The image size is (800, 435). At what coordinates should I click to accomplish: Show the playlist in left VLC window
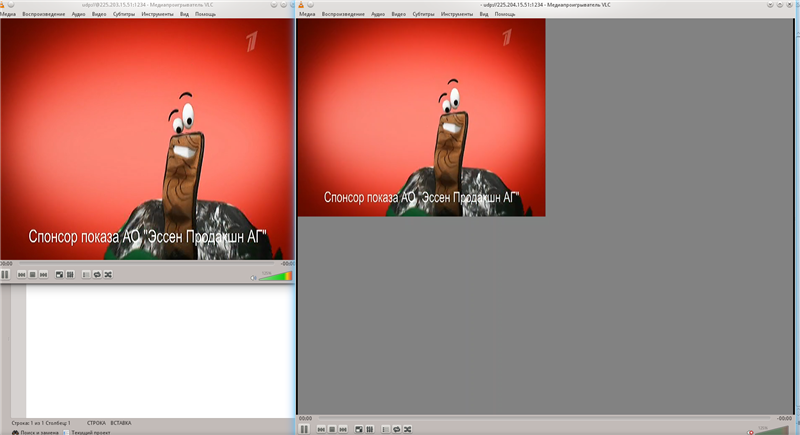tap(86, 275)
